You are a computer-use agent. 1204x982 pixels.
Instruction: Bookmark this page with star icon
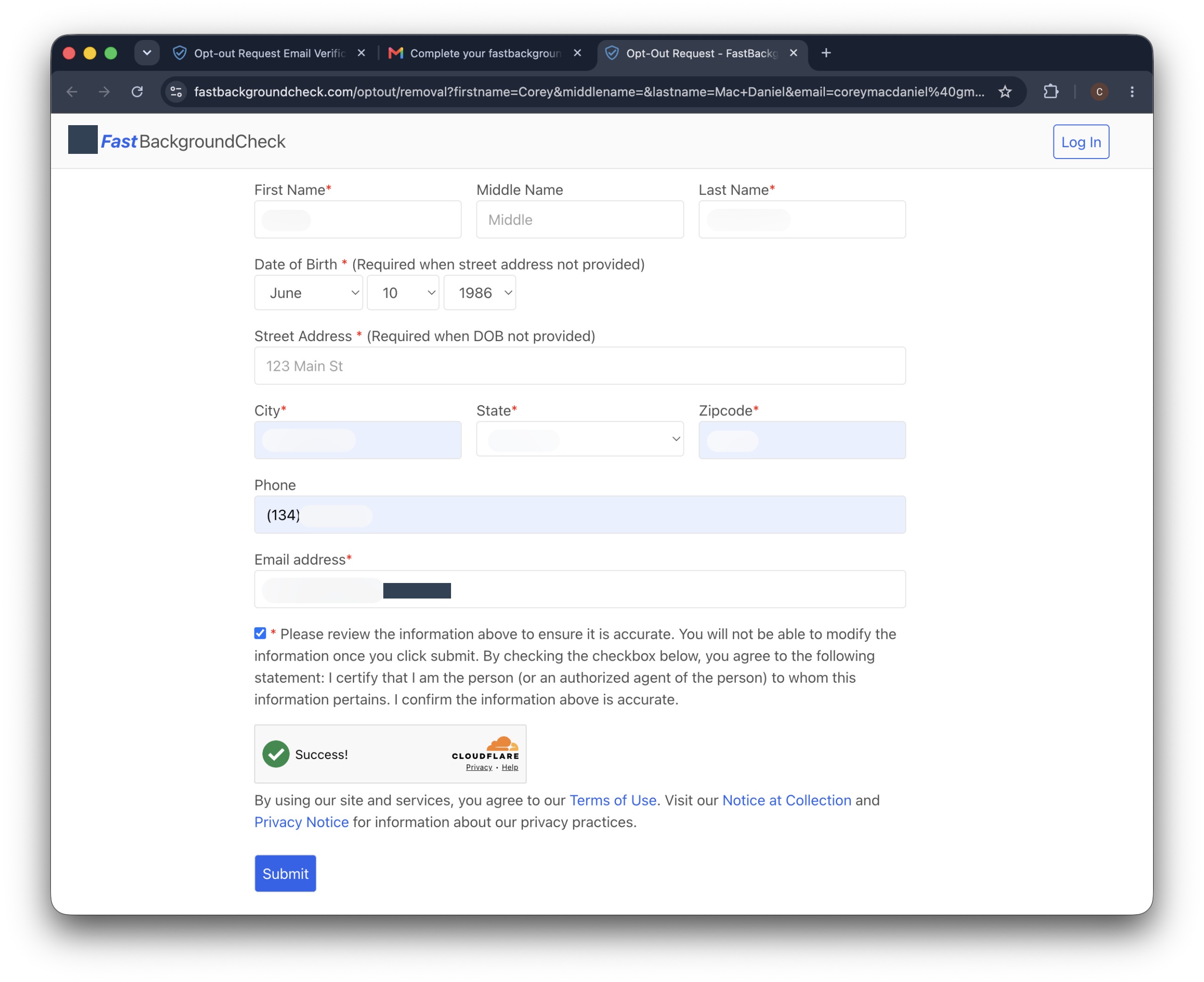(1005, 92)
